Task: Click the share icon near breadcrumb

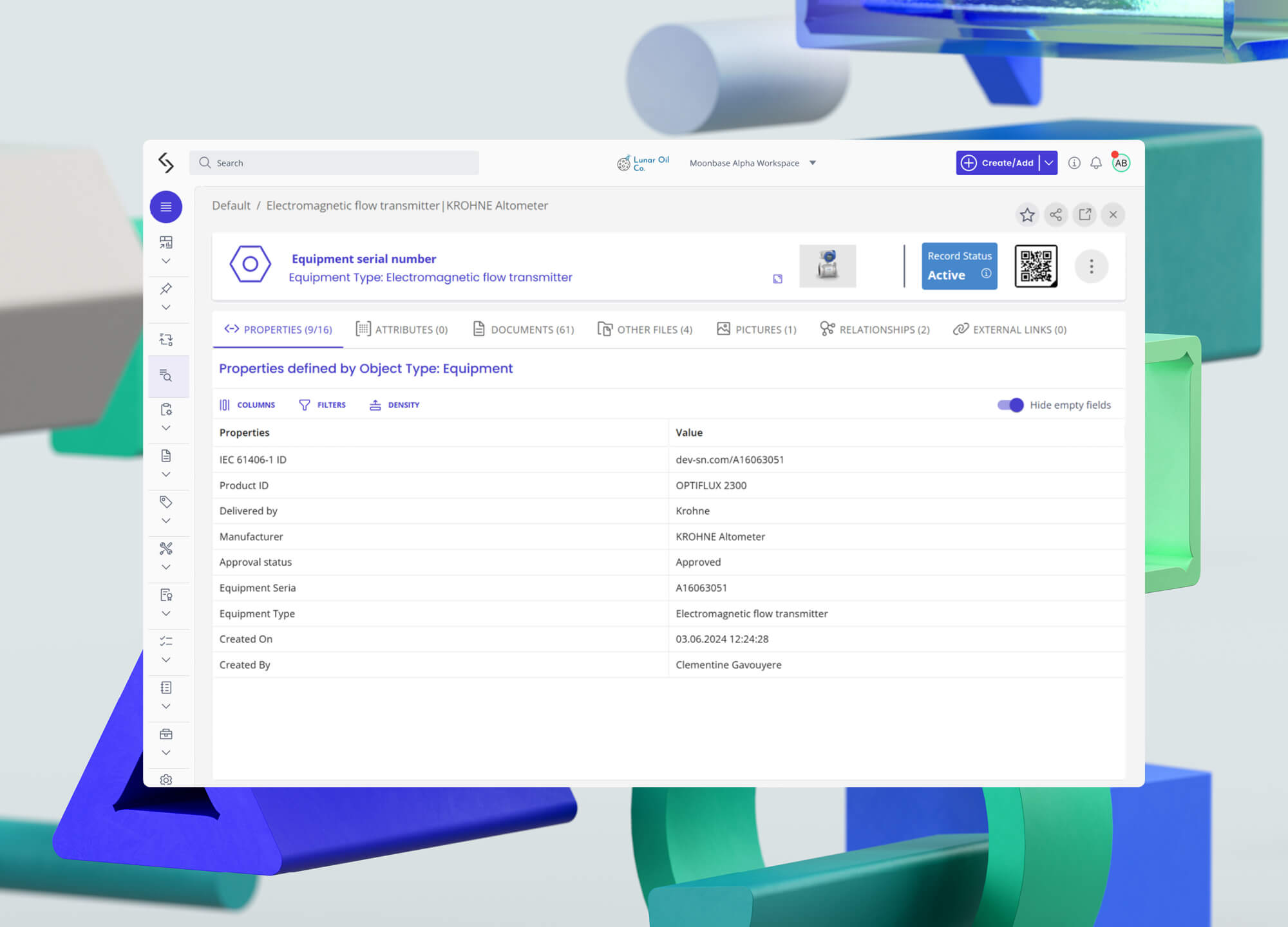Action: [1056, 214]
